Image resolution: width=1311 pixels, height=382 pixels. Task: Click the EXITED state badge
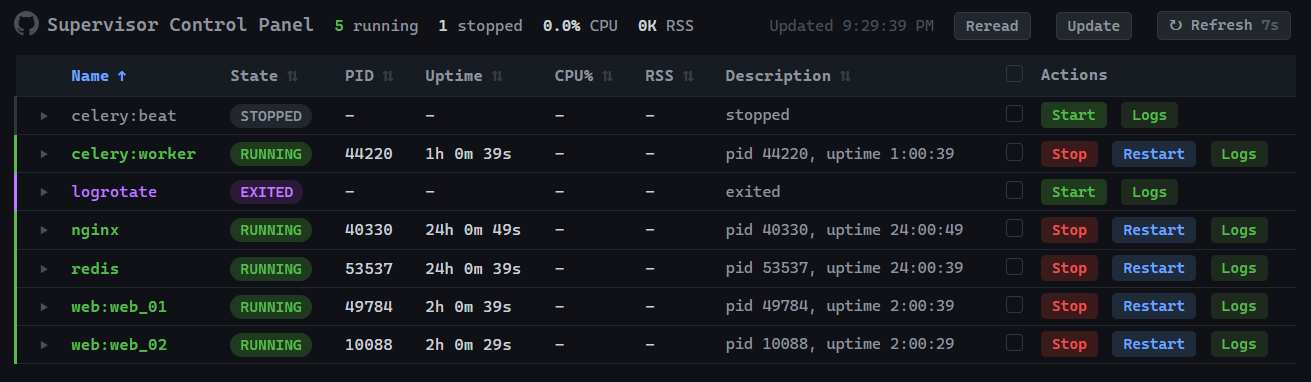click(x=266, y=192)
